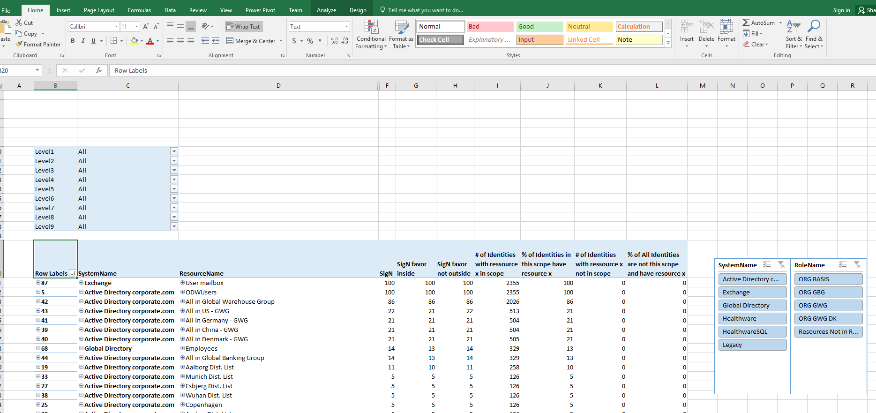Collapse the row labeled 42
Screen dimensions: 876x413
click(x=38, y=302)
